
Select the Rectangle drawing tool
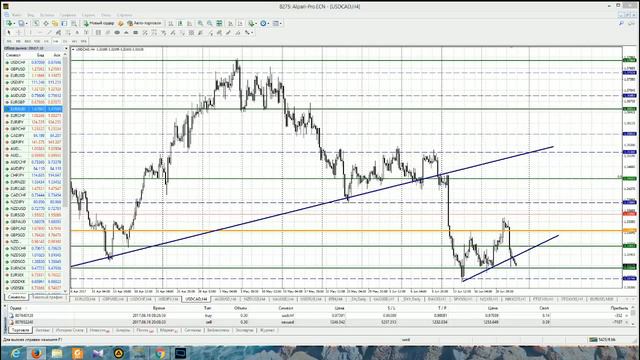pyautogui.click(x=136, y=33)
